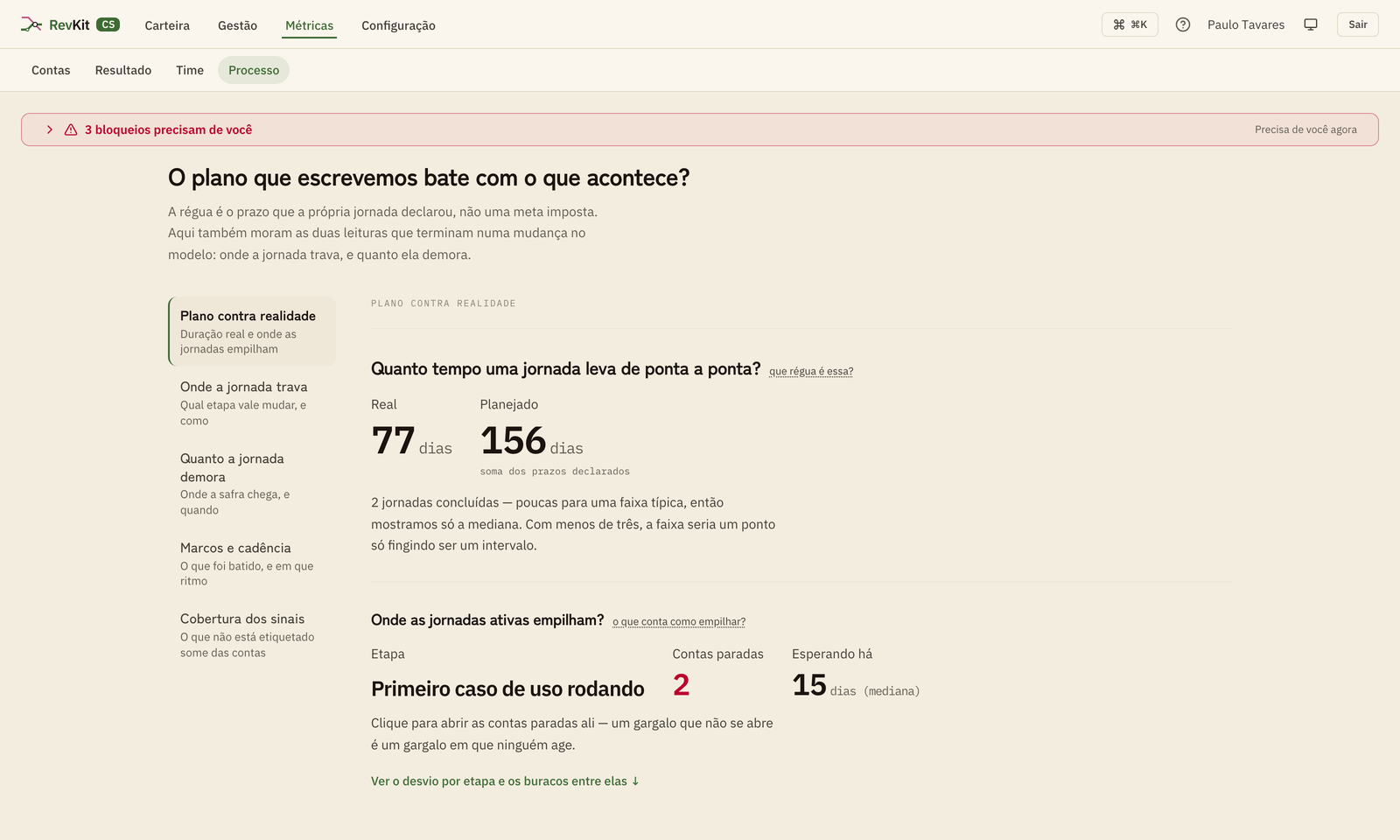The image size is (1400, 840).
Task: Switch to the Contas tab
Action: 51,70
